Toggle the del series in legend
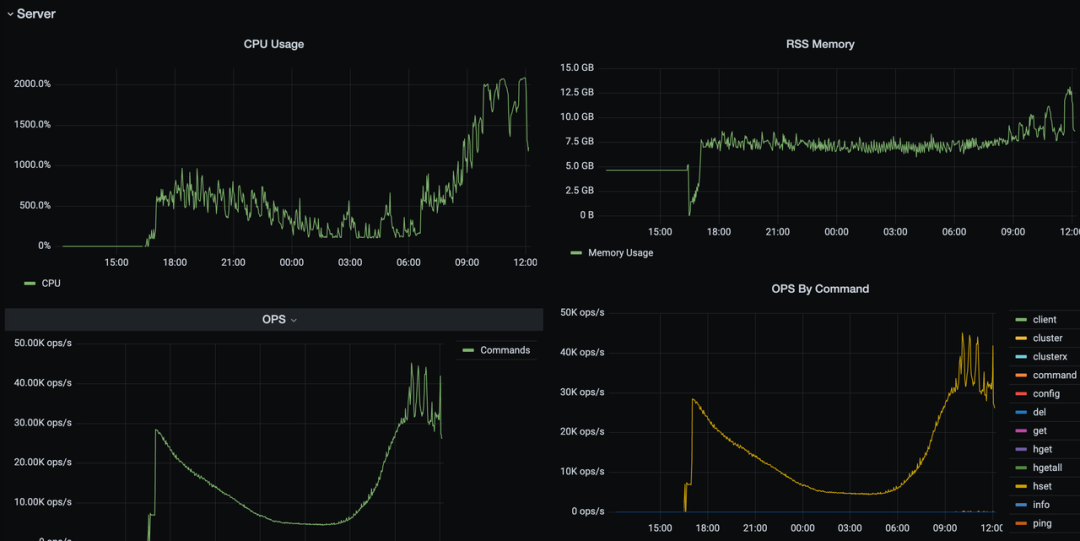The height and width of the screenshot is (541, 1080). coord(1039,412)
